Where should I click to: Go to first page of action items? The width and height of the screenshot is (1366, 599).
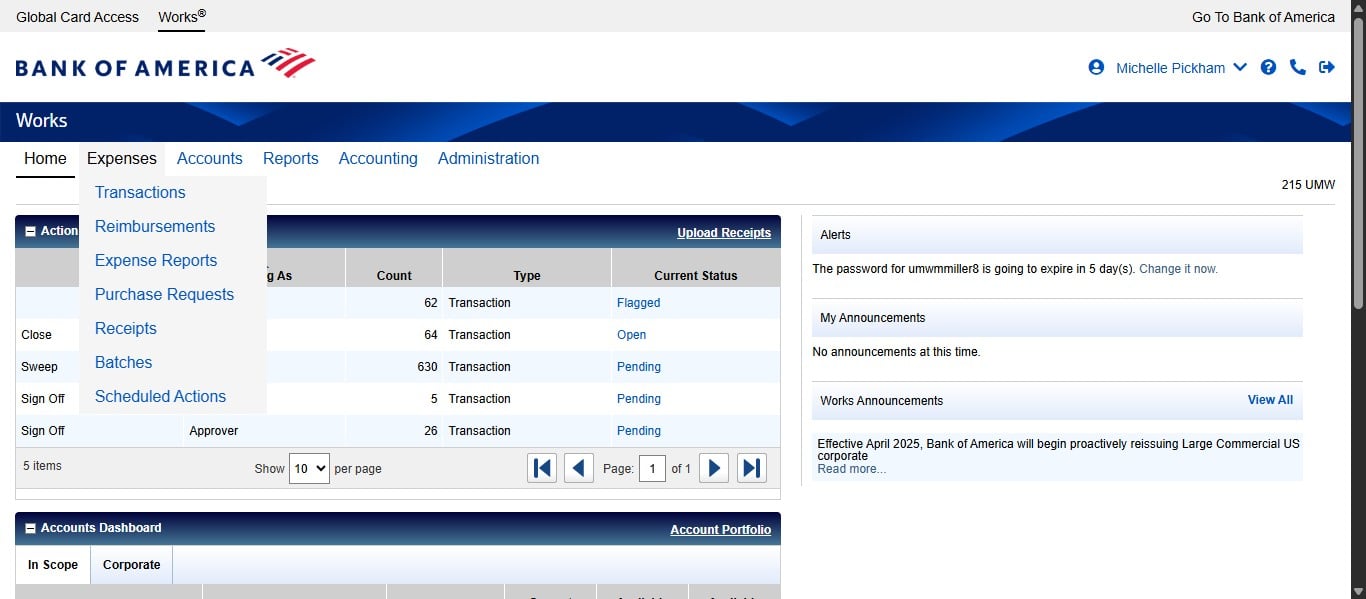(x=542, y=468)
